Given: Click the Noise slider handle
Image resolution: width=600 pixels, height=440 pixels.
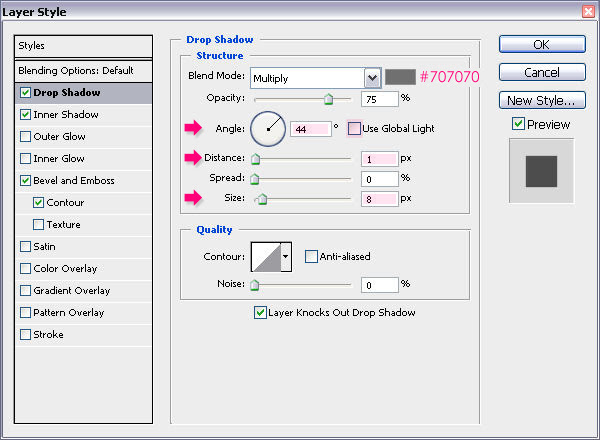Looking at the screenshot, I should click(x=254, y=285).
